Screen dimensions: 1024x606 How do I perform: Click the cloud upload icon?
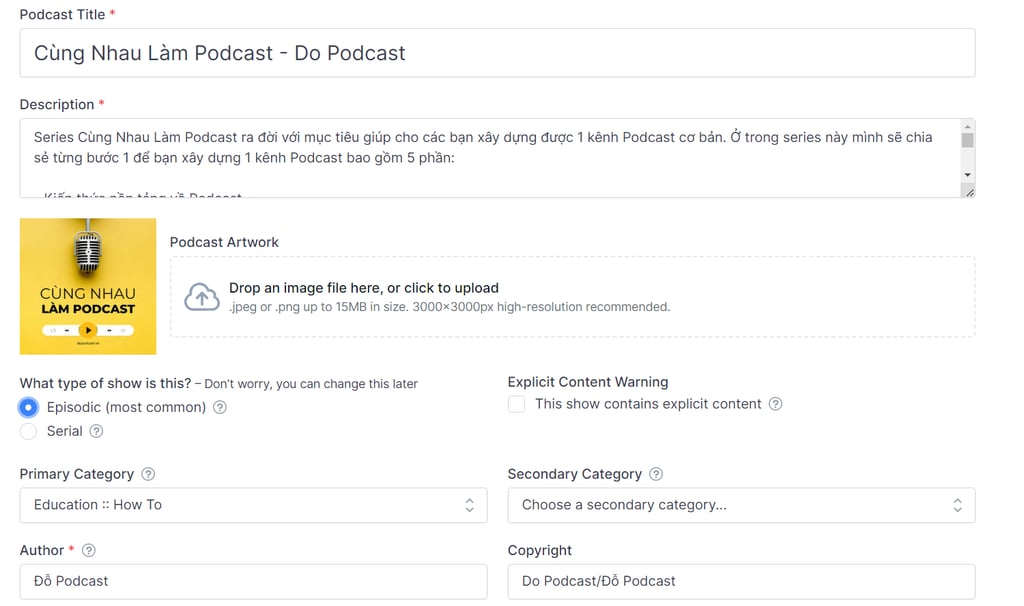202,297
